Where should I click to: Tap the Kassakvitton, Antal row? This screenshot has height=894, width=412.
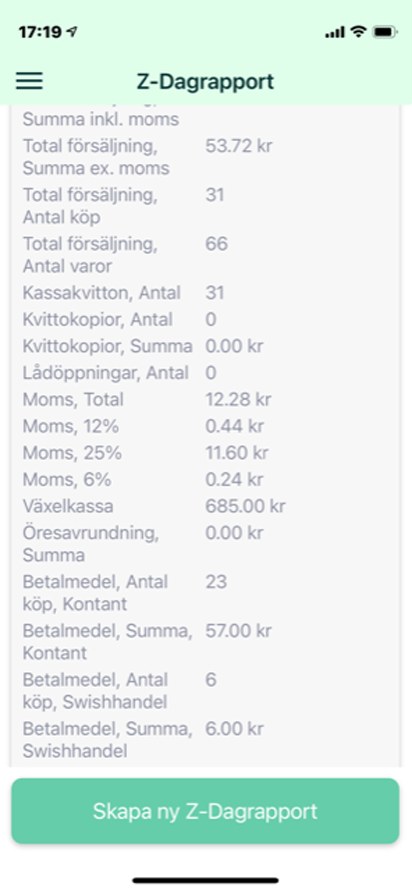click(x=205, y=293)
